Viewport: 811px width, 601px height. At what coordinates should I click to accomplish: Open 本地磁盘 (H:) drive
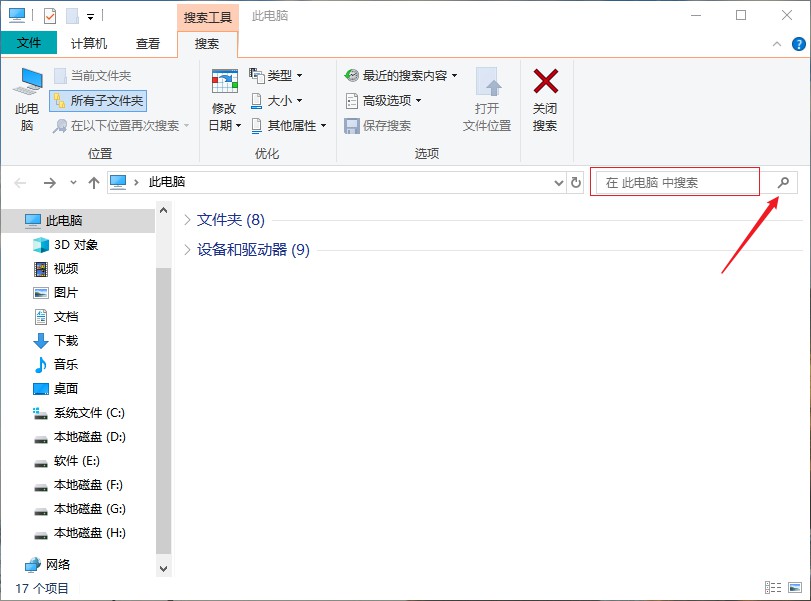tap(78, 533)
